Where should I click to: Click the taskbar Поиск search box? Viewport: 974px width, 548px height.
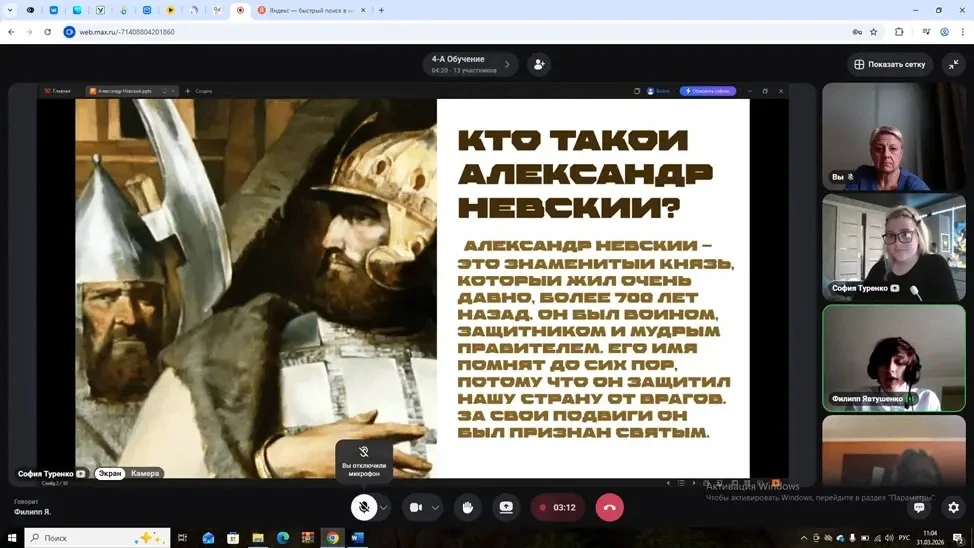[98, 538]
